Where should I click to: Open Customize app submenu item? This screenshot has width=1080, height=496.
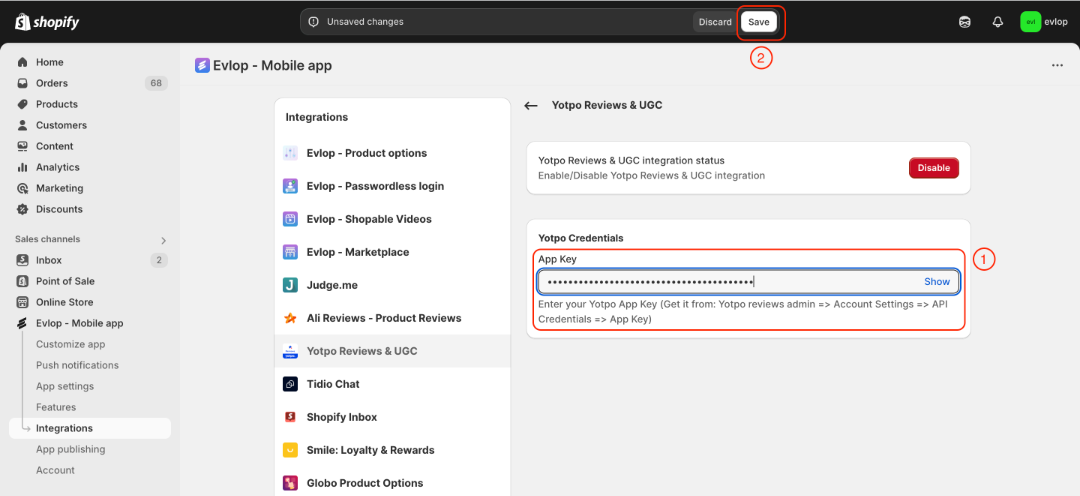tap(70, 344)
